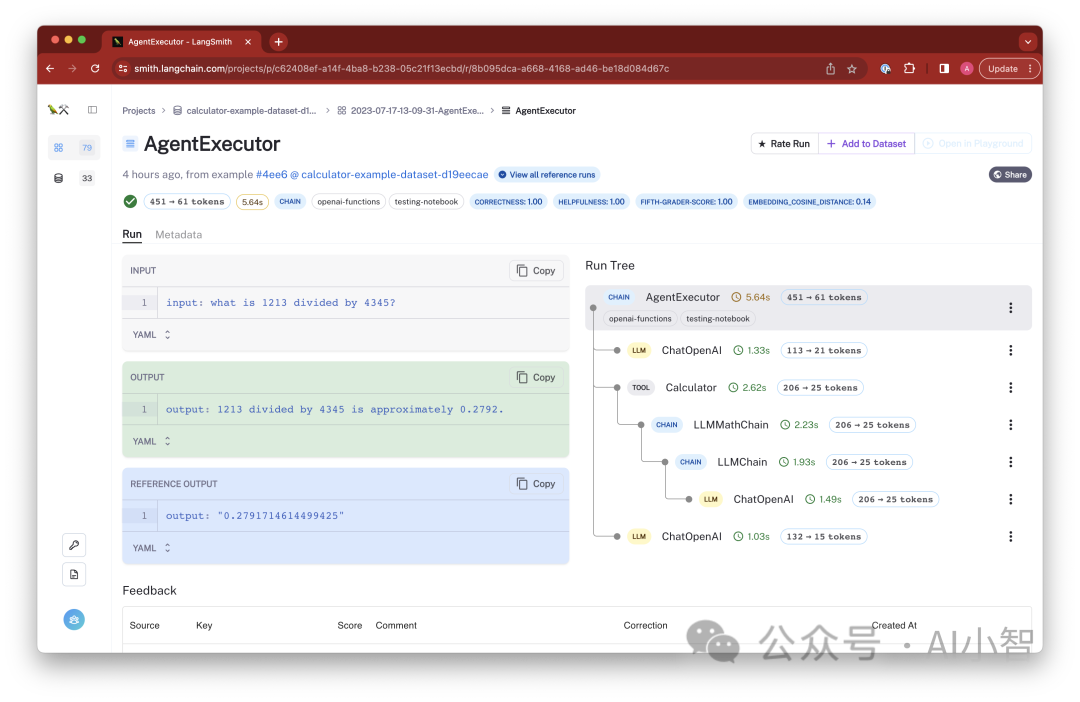Change REFERENCE OUTPUT format YAML dropdown
The image size is (1080, 702).
point(152,548)
